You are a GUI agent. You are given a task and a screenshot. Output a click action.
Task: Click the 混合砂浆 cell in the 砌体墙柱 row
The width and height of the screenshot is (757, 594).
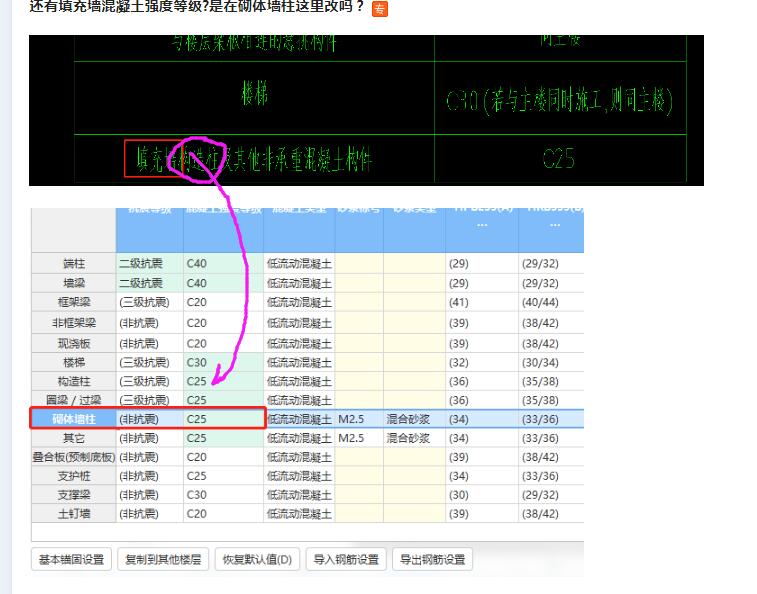414,419
